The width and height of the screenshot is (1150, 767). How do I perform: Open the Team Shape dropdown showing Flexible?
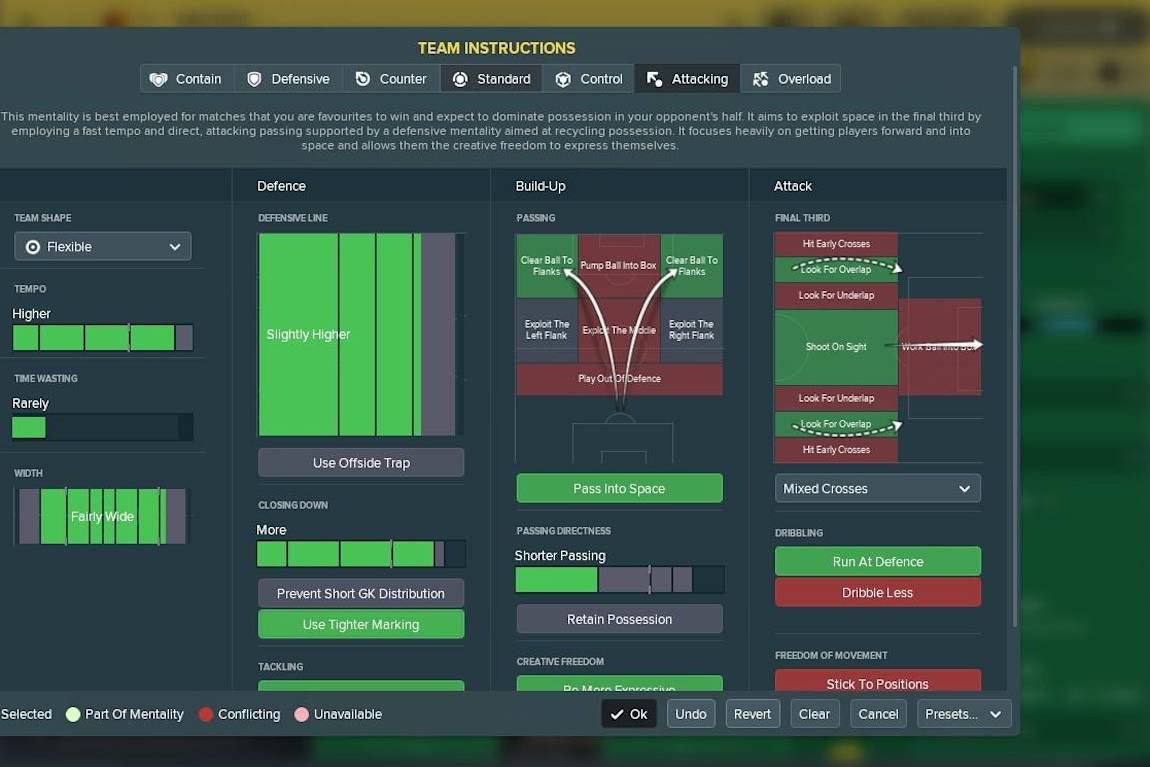coord(103,247)
